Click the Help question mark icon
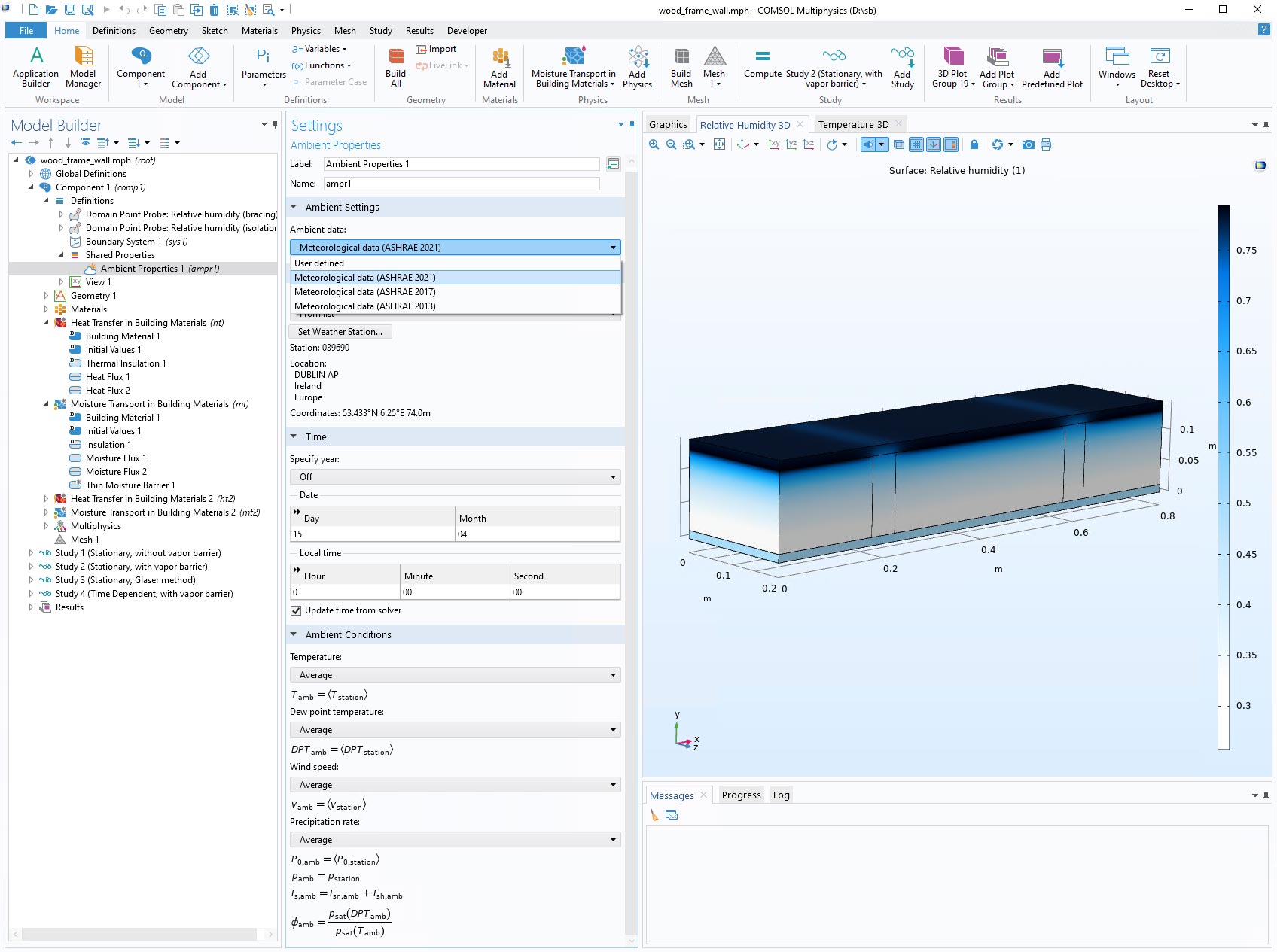 [x=1263, y=29]
